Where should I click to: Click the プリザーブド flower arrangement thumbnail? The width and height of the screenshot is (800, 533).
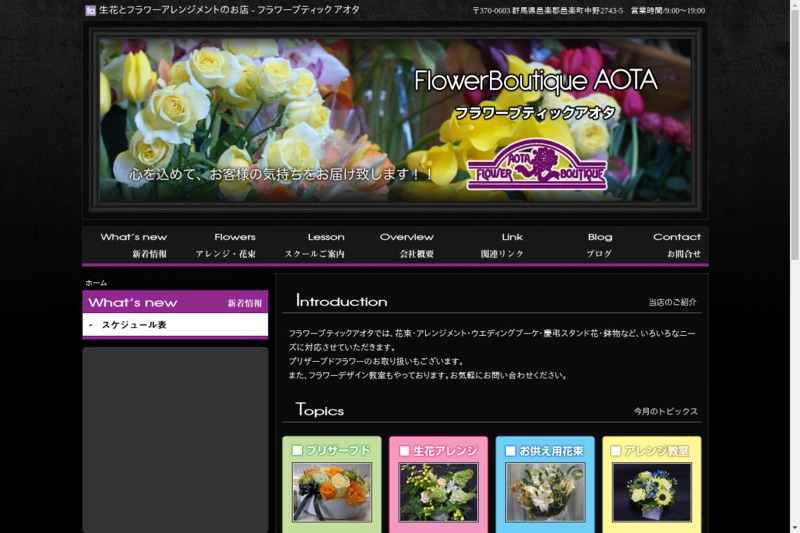(x=332, y=492)
